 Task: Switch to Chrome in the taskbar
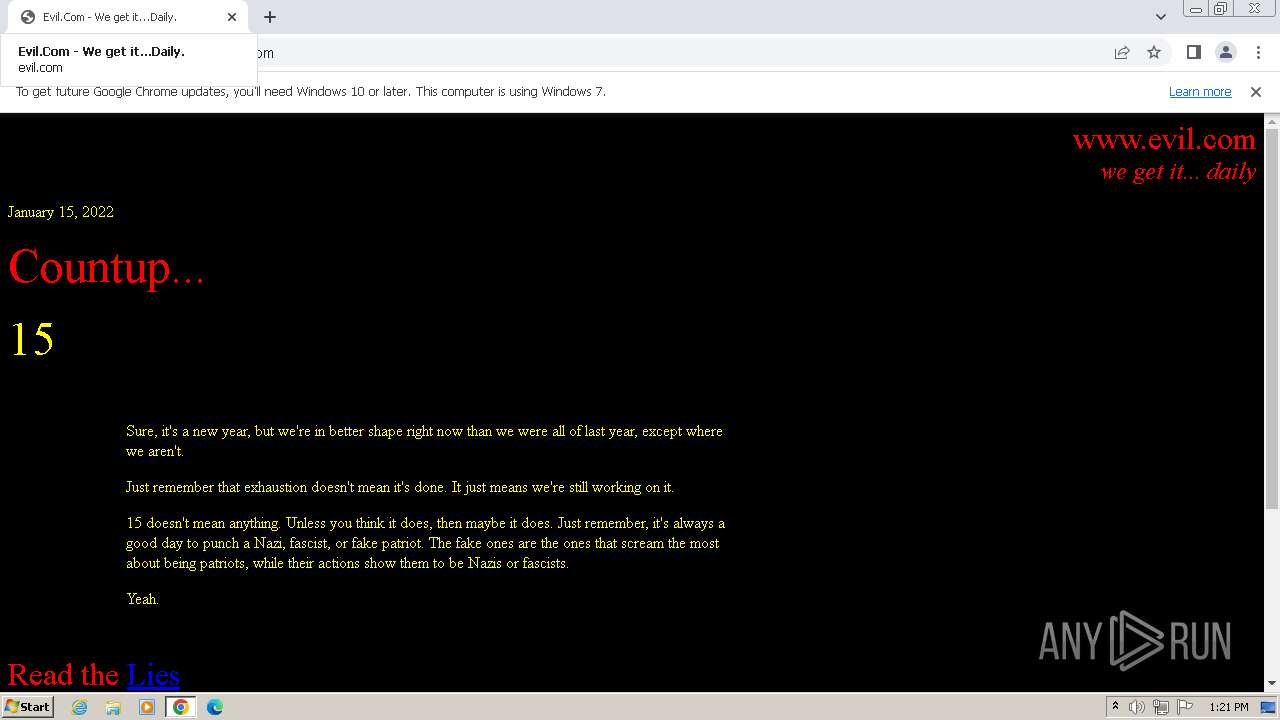point(181,707)
